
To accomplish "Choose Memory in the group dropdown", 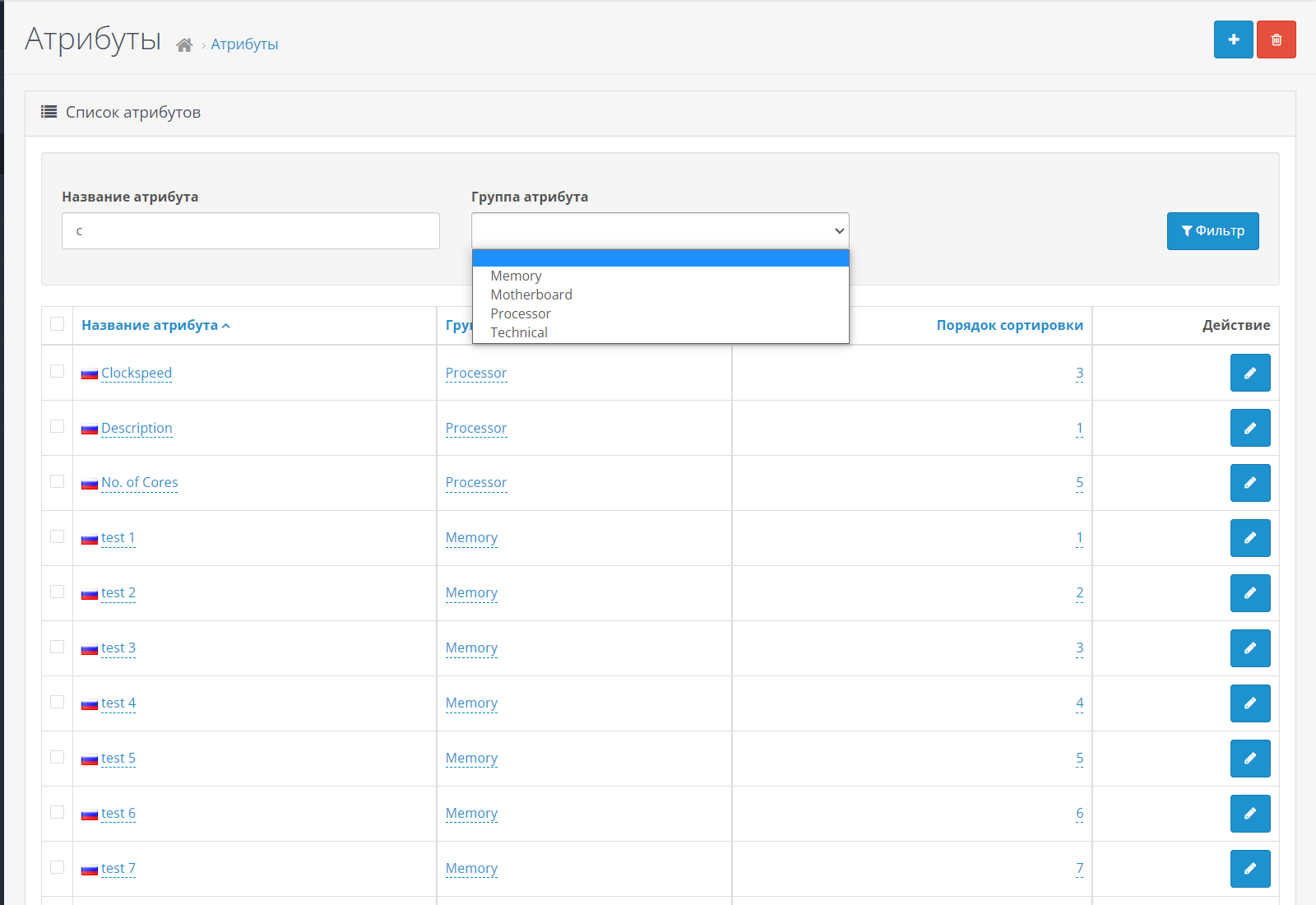I will coord(660,276).
